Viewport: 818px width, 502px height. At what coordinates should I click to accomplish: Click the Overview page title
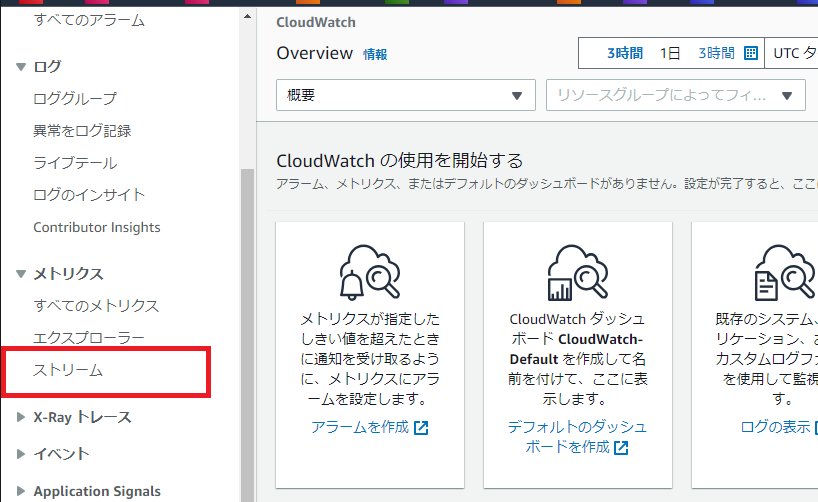pyautogui.click(x=315, y=53)
